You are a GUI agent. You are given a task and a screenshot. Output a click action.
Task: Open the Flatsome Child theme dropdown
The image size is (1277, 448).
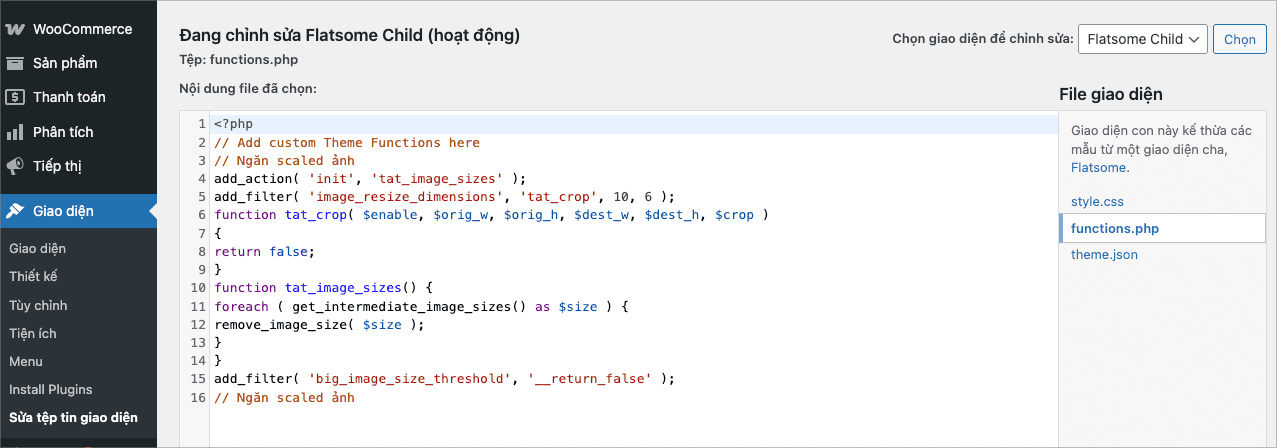click(1143, 39)
